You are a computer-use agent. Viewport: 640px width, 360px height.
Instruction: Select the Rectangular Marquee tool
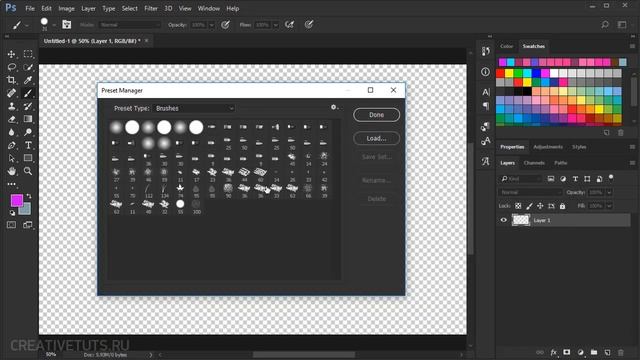28,54
